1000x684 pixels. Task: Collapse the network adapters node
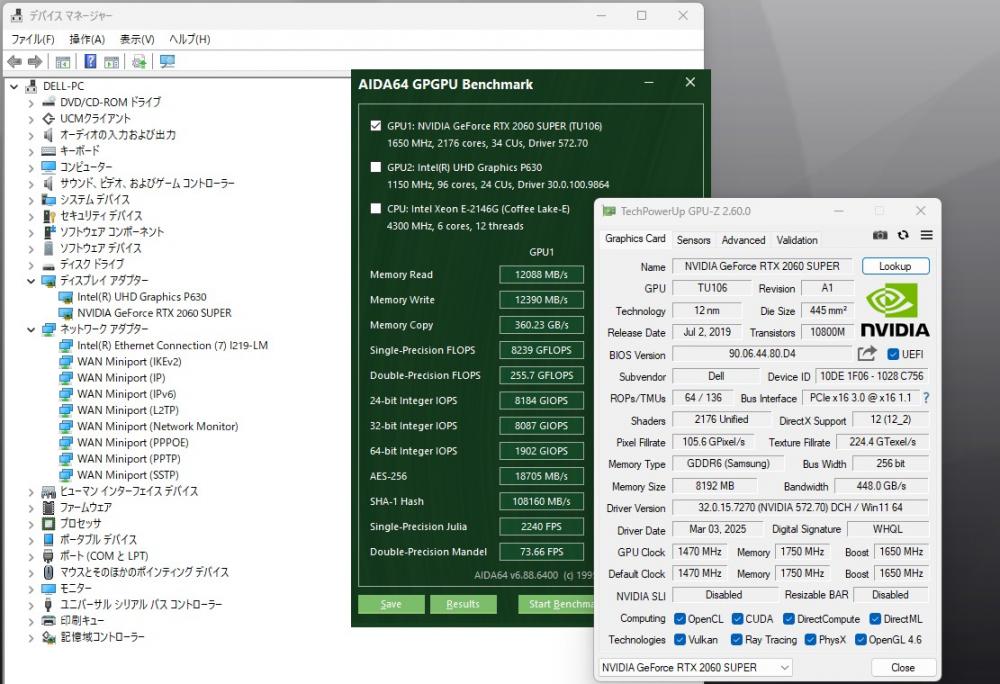[x=31, y=329]
